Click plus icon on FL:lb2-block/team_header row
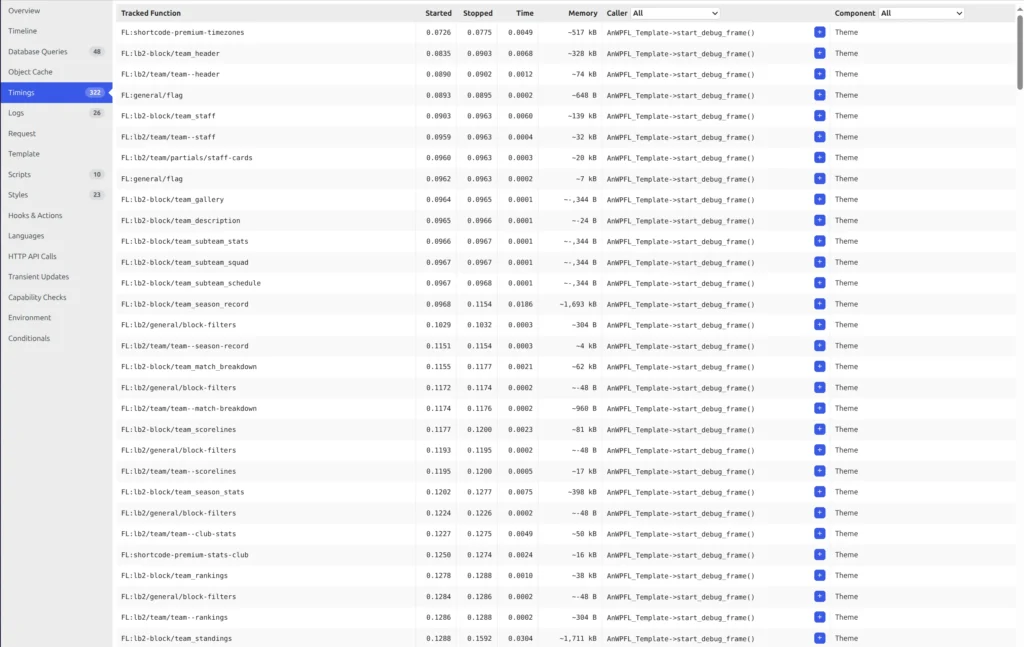The height and width of the screenshot is (647, 1024). 819,53
